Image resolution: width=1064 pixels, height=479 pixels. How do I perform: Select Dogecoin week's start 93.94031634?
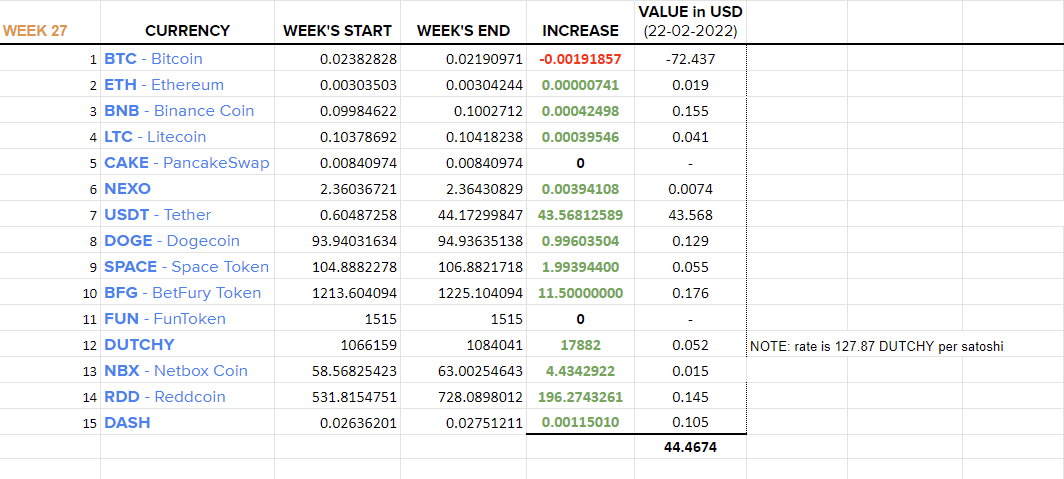[x=337, y=241]
